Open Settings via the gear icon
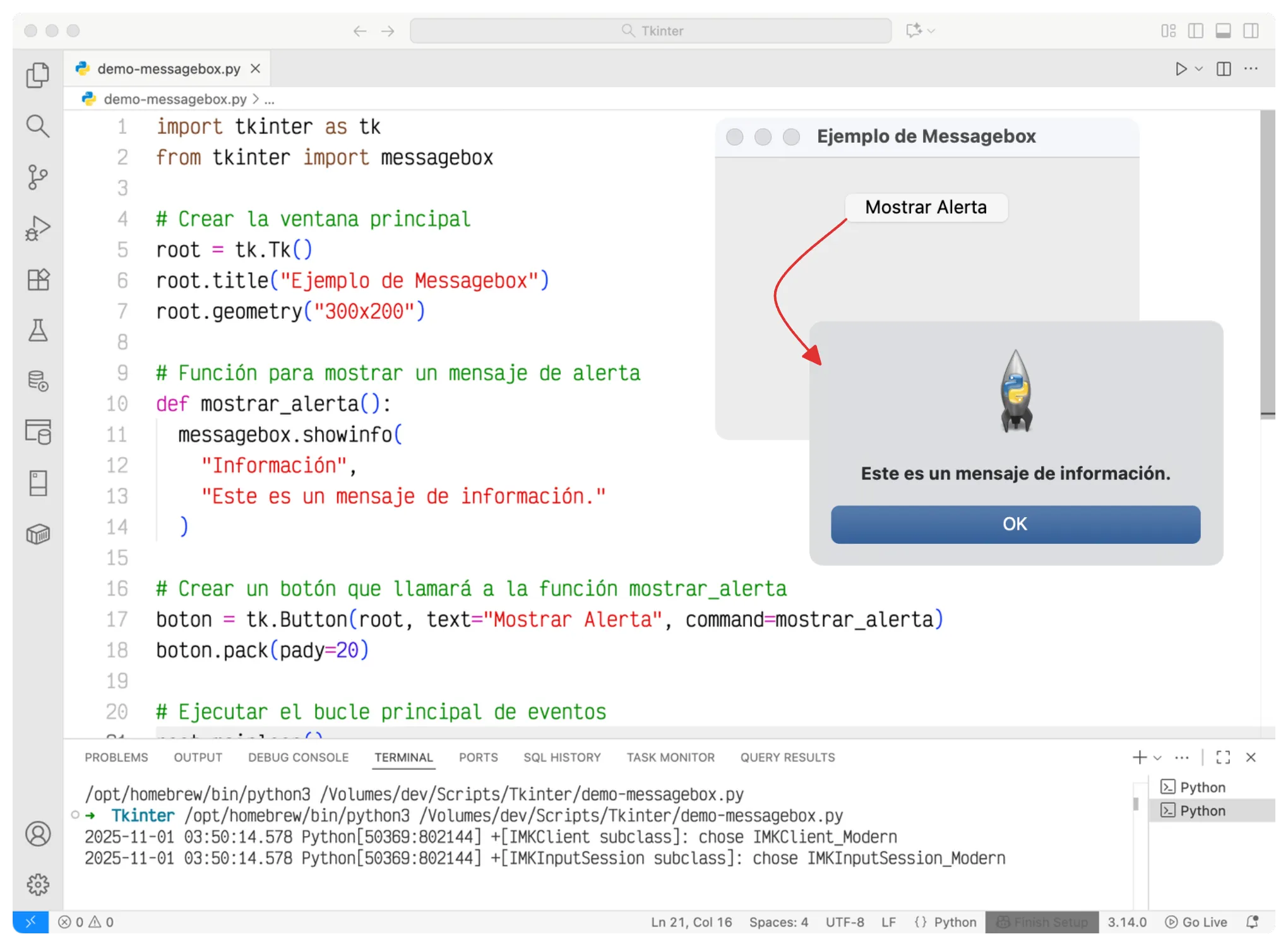 point(38,884)
